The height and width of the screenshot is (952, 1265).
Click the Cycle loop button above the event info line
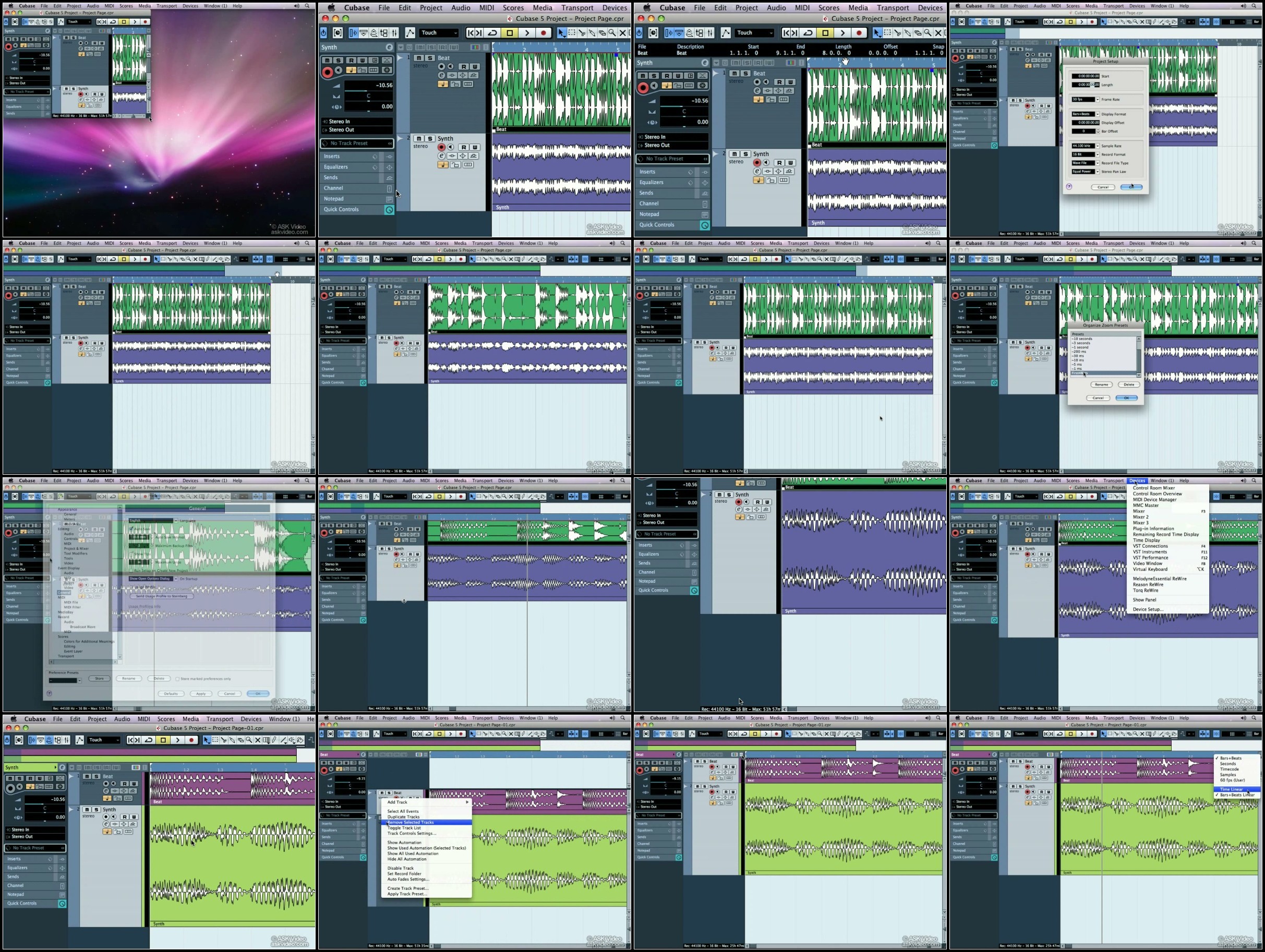coord(808,32)
